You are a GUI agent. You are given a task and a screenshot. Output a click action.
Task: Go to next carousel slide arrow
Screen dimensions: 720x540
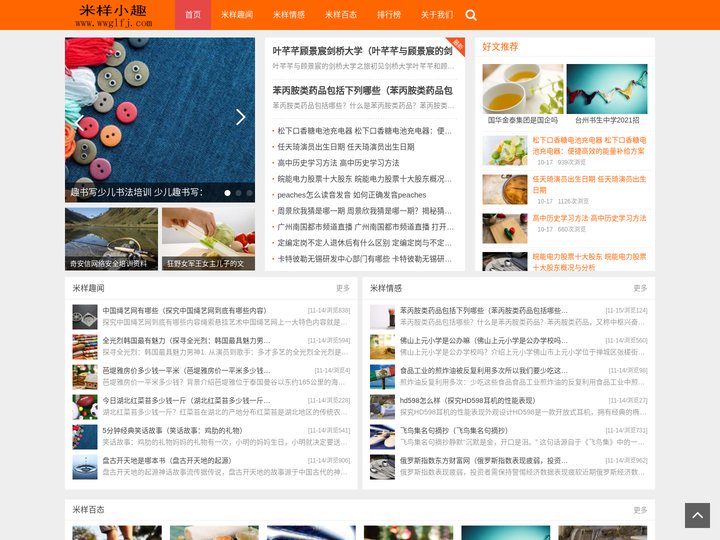pyautogui.click(x=241, y=117)
